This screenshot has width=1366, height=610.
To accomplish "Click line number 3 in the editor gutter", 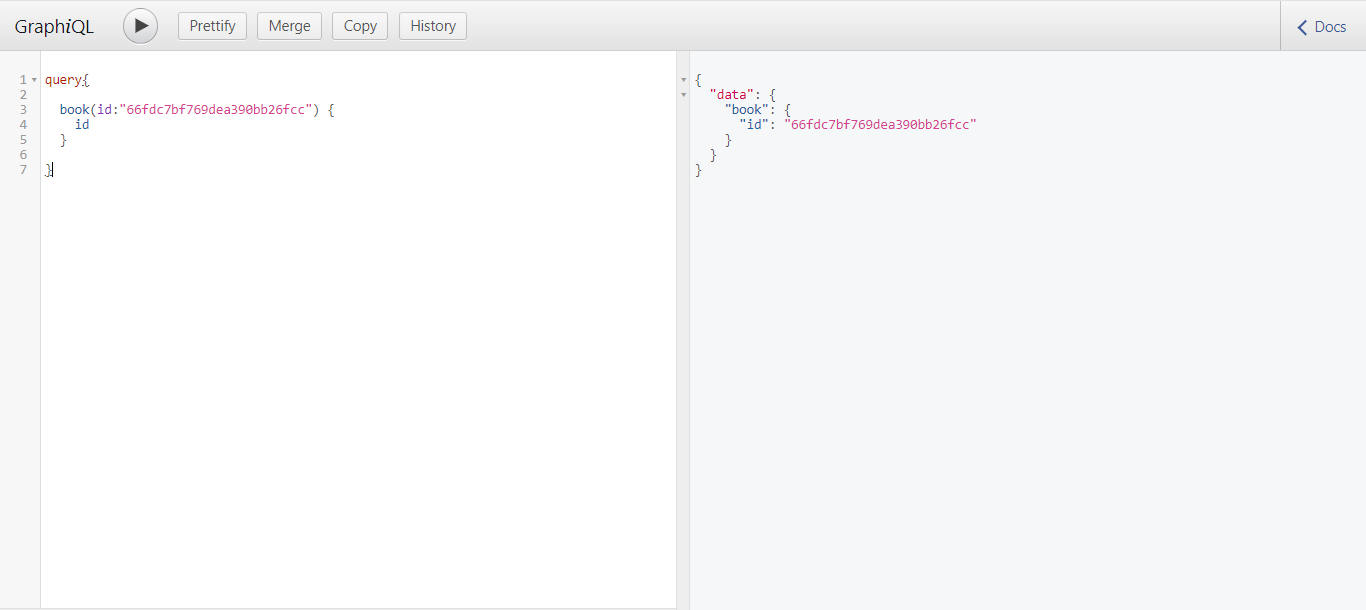I will coord(23,109).
